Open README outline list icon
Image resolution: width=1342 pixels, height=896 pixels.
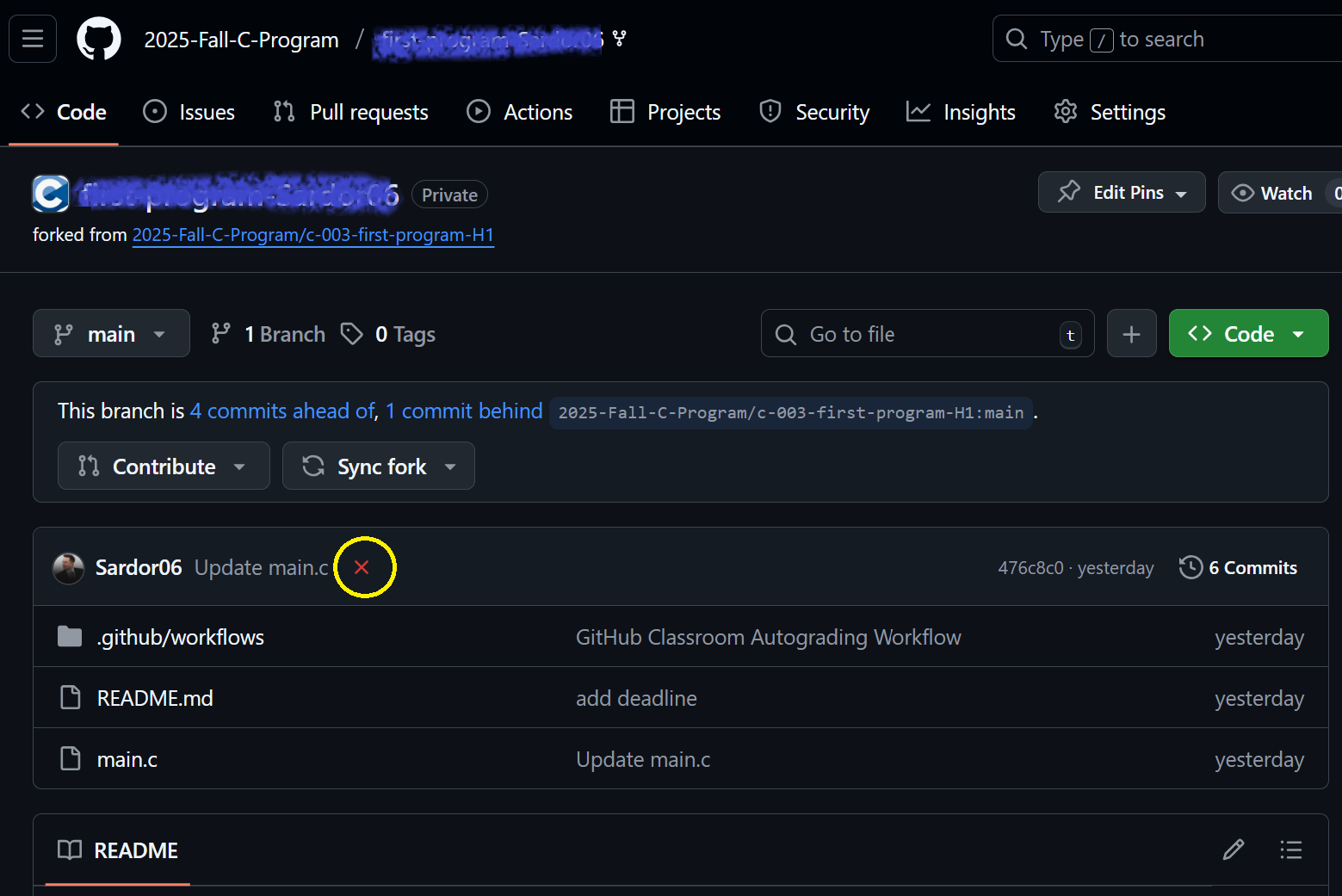[x=1290, y=850]
